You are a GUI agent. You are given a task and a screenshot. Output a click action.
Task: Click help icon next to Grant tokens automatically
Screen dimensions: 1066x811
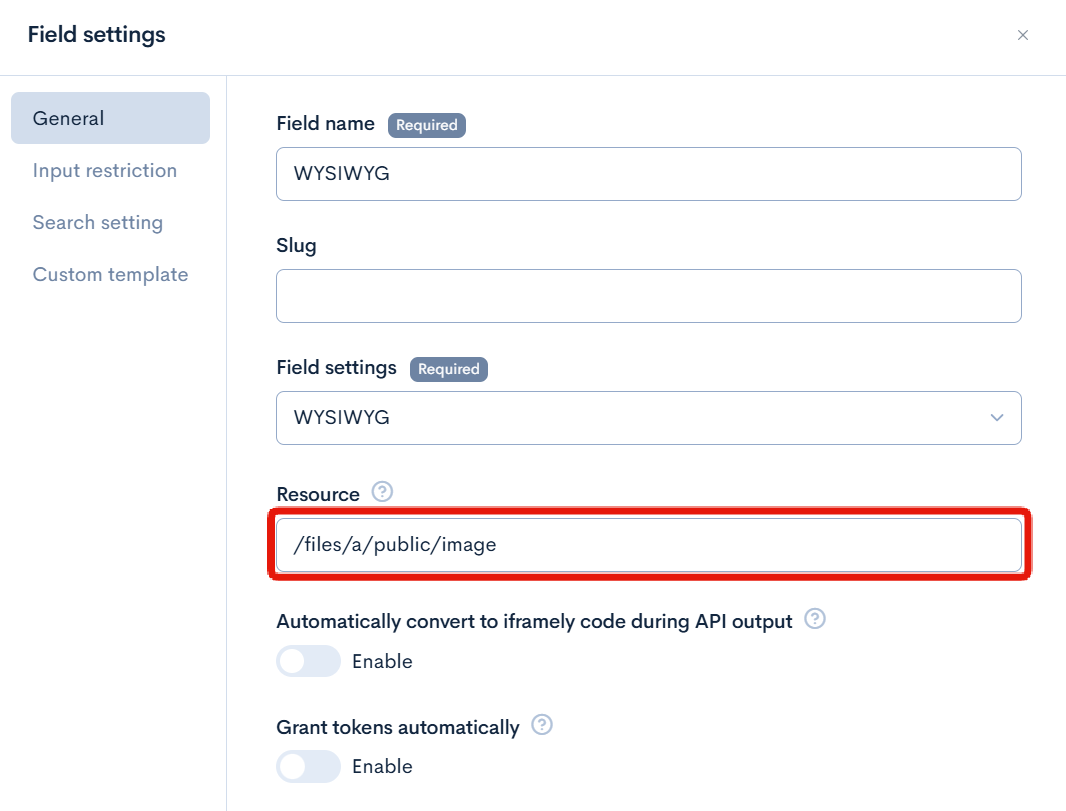tap(542, 725)
